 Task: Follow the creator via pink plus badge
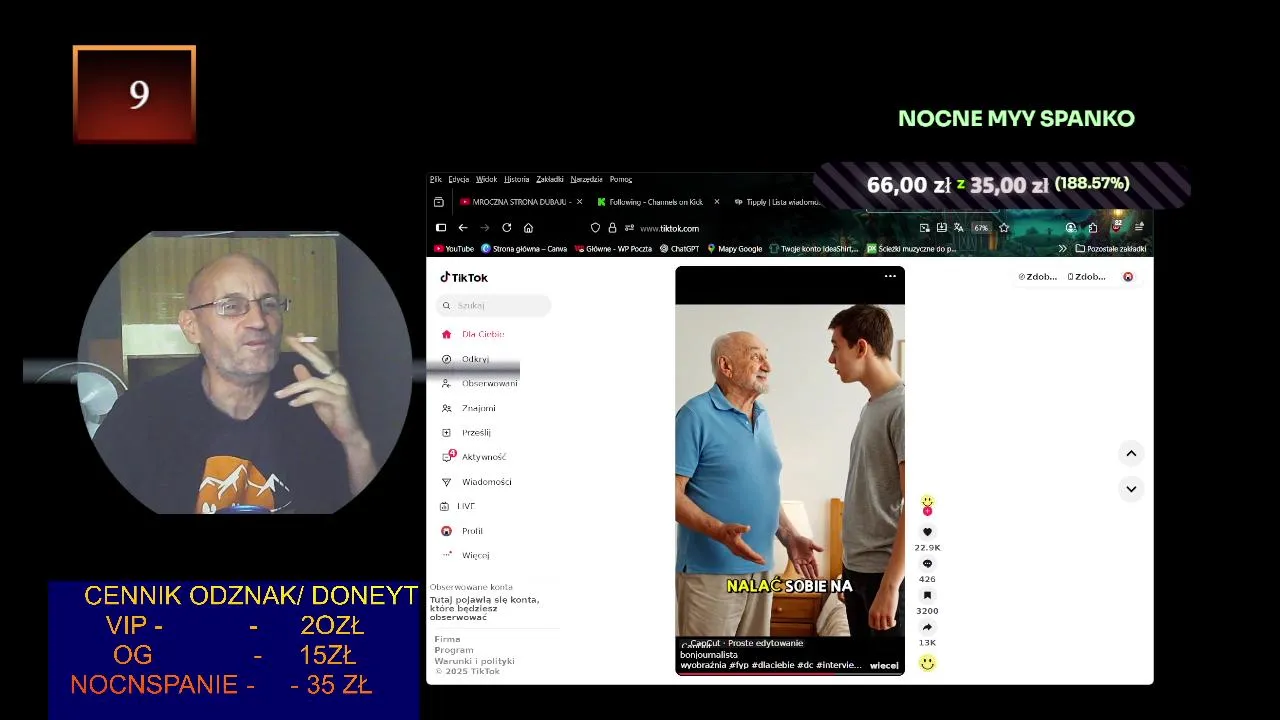pyautogui.click(x=927, y=511)
